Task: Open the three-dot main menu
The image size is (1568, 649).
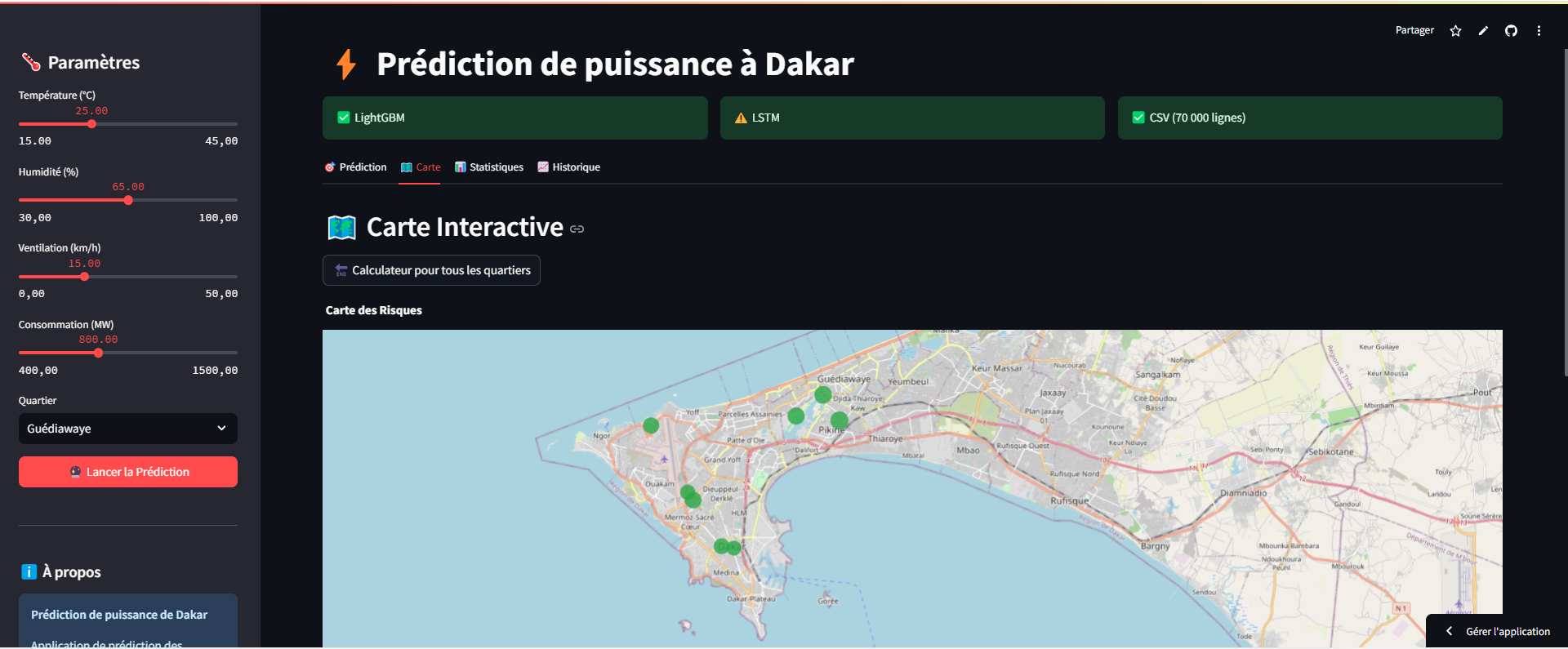Action: (1539, 31)
